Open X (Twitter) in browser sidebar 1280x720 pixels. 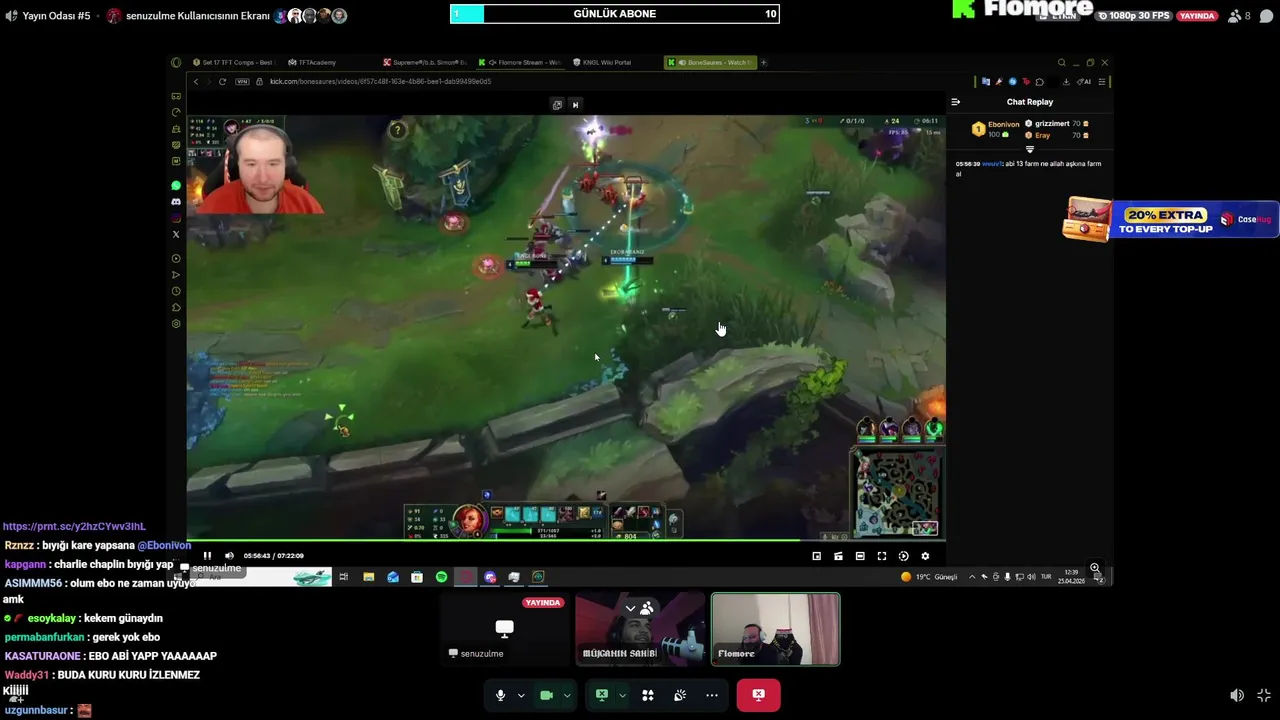[176, 234]
